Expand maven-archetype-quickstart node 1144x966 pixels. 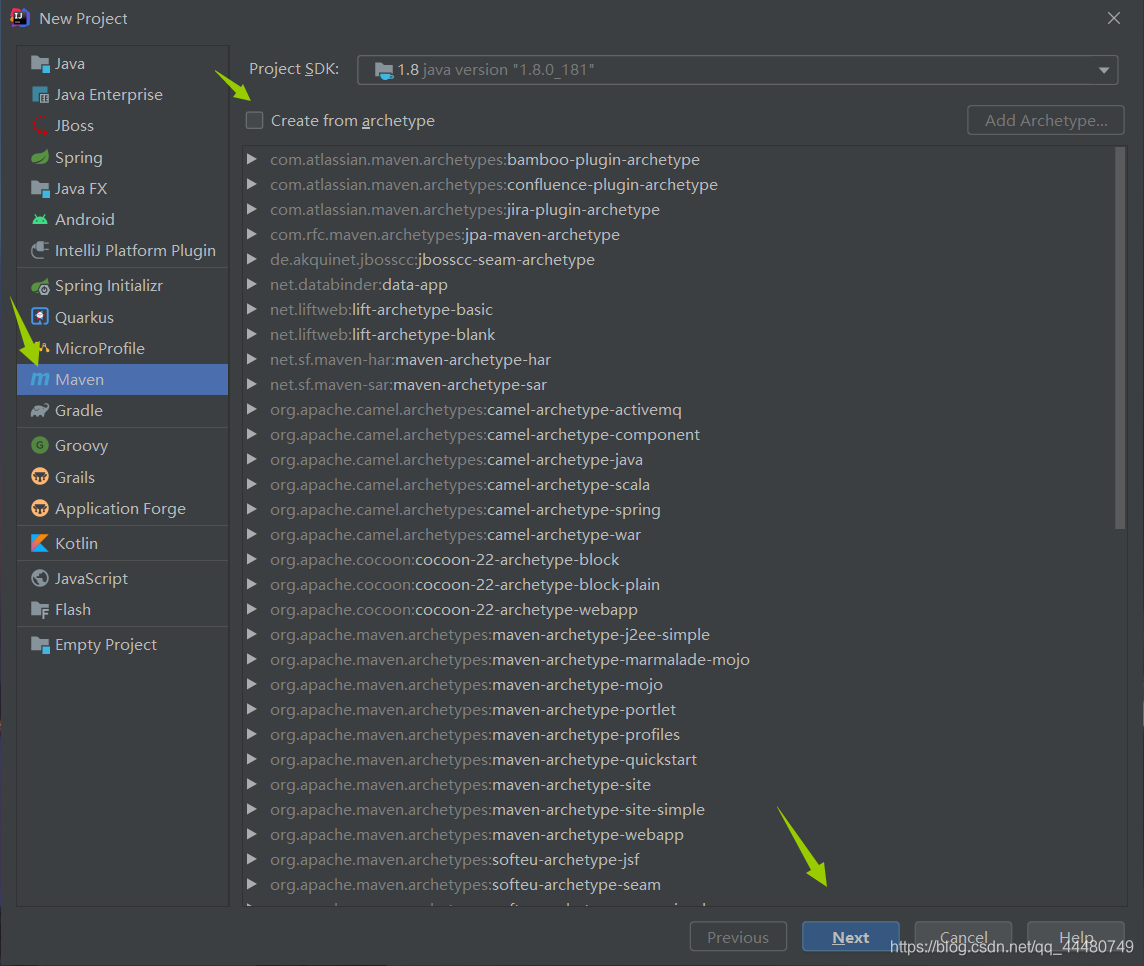(252, 760)
